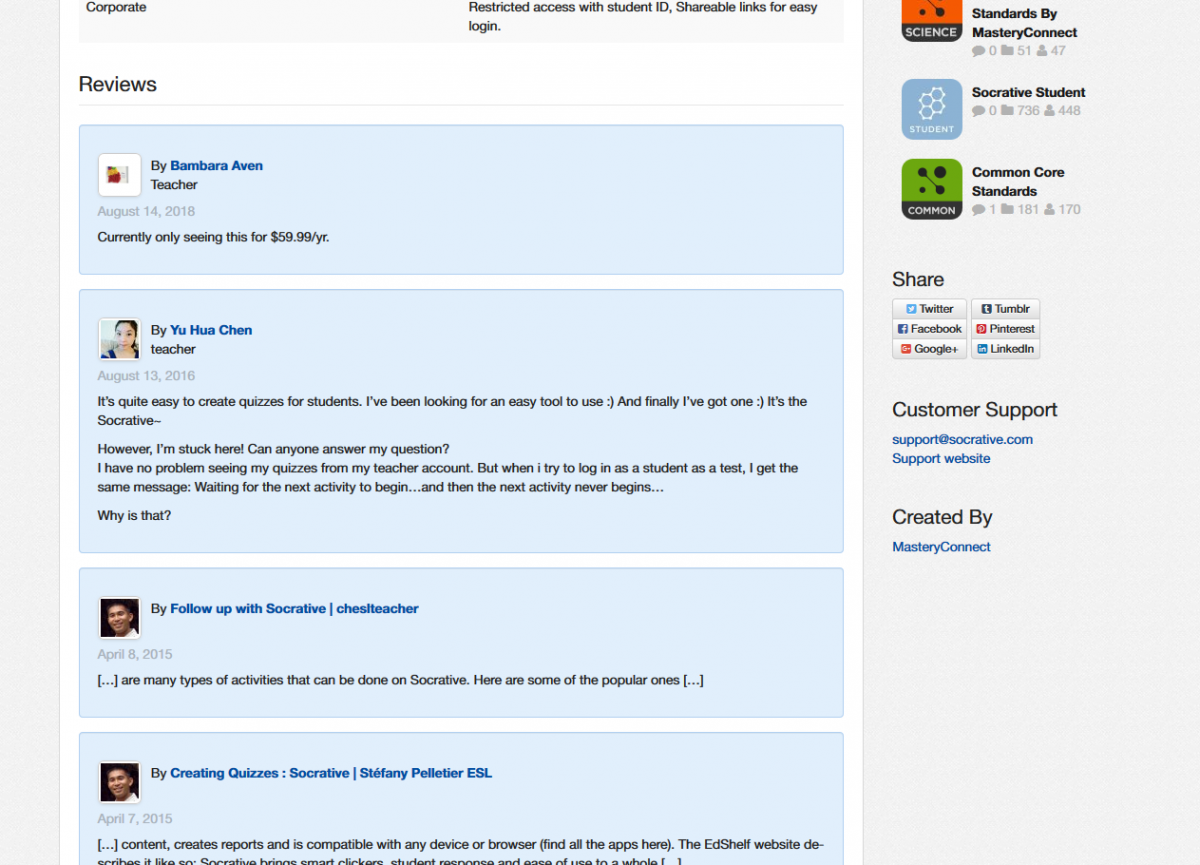This screenshot has height=865, width=1200.
Task: Click Yu Hua Chen's profile photo
Action: tap(119, 339)
